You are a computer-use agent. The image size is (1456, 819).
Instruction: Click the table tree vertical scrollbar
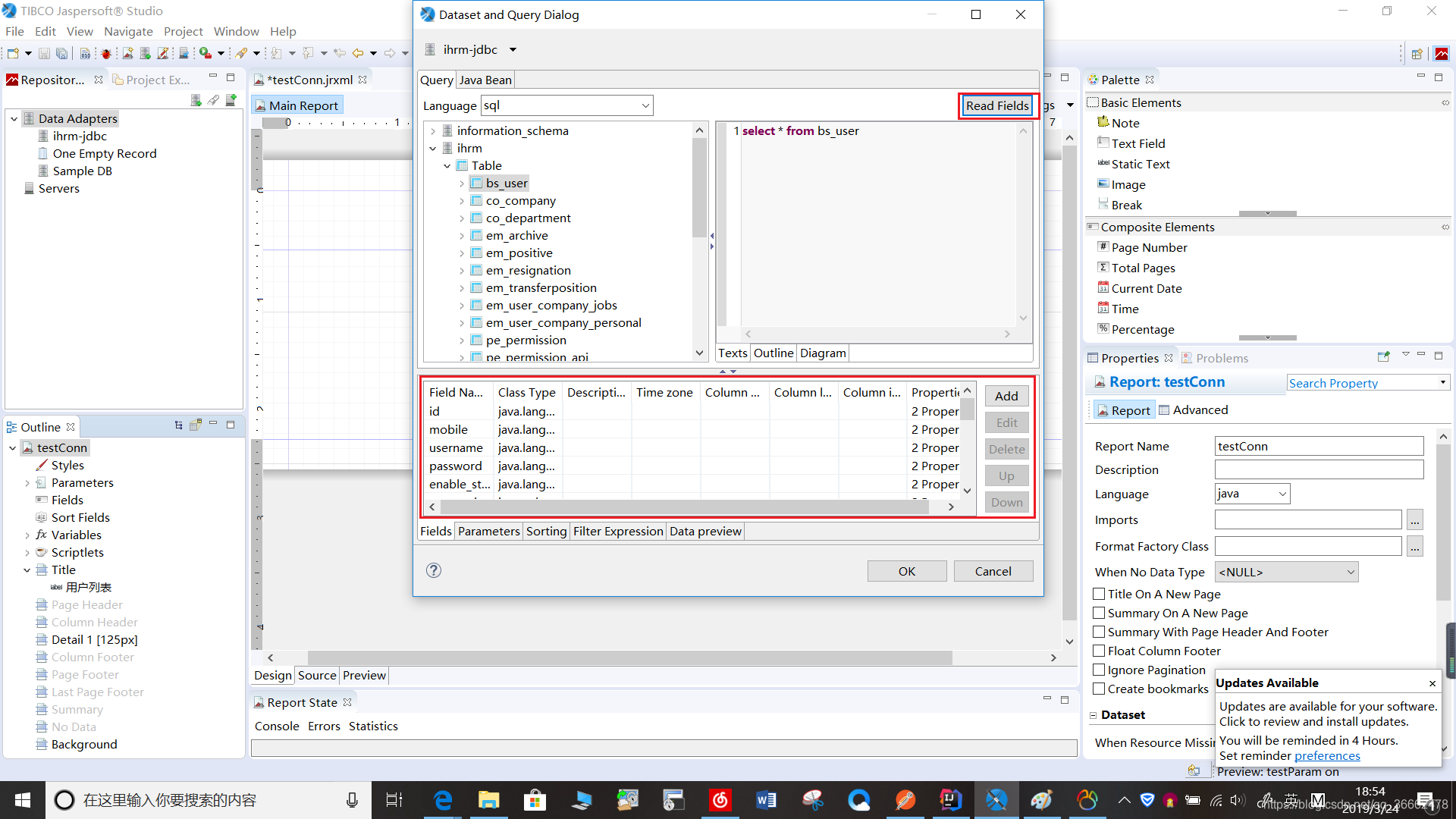[699, 187]
